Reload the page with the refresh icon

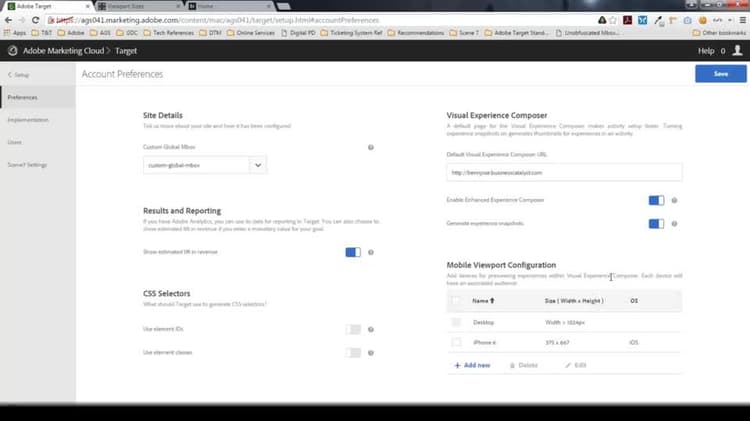35,20
